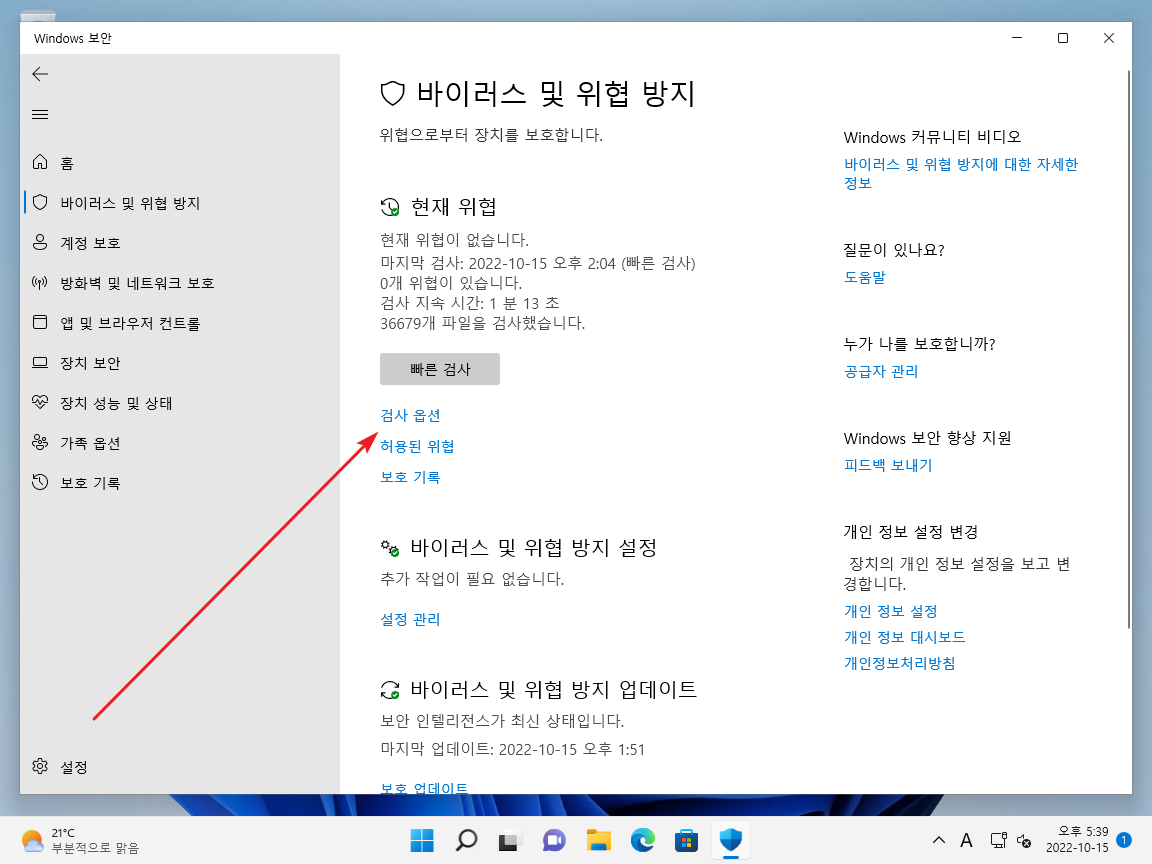Open the 피드백 보내기 link

tap(888, 465)
